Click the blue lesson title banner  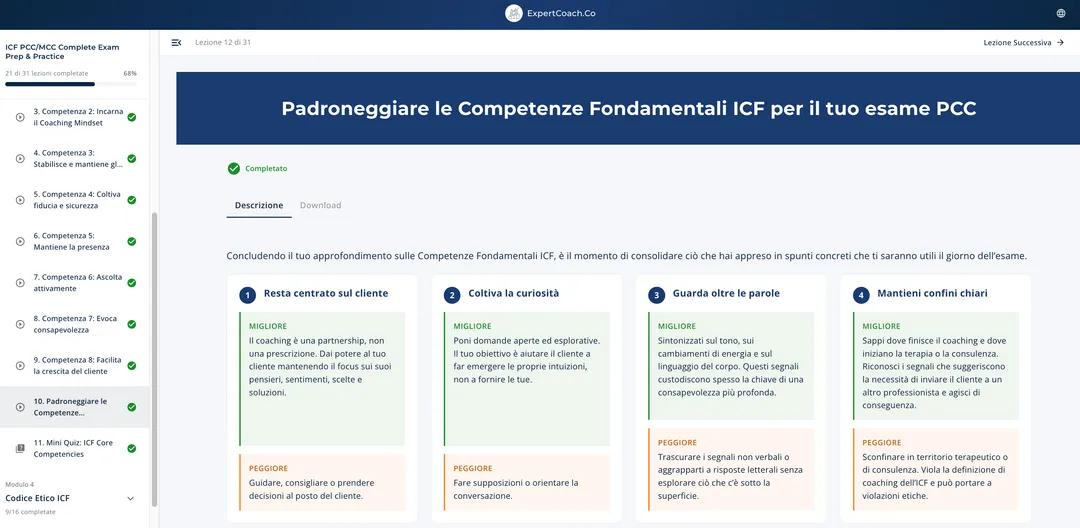pos(628,109)
